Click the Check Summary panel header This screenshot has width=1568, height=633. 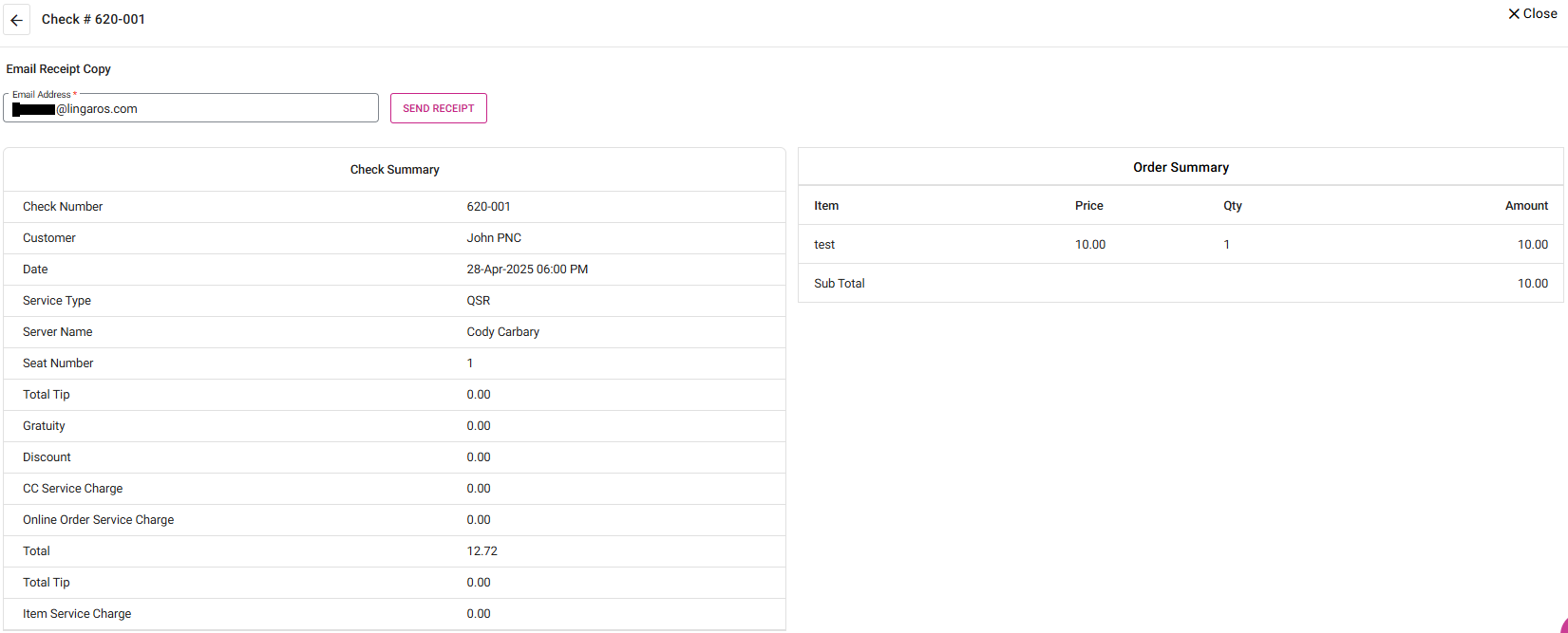394,170
